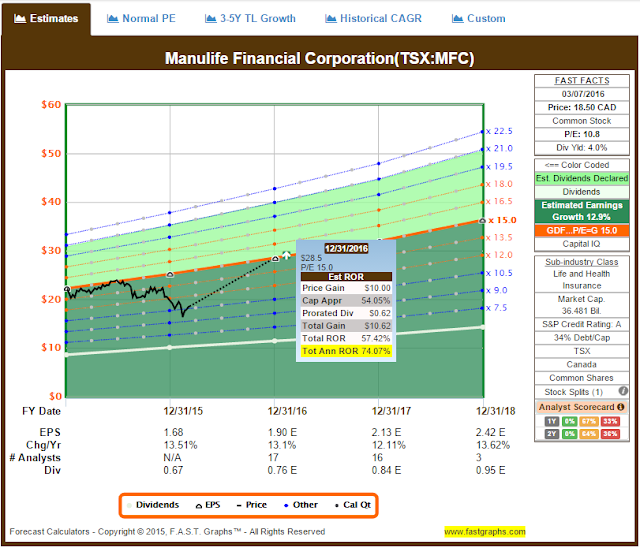Click the white up-arrow marker at 12/31/2016
640x548 pixels.
(287, 255)
